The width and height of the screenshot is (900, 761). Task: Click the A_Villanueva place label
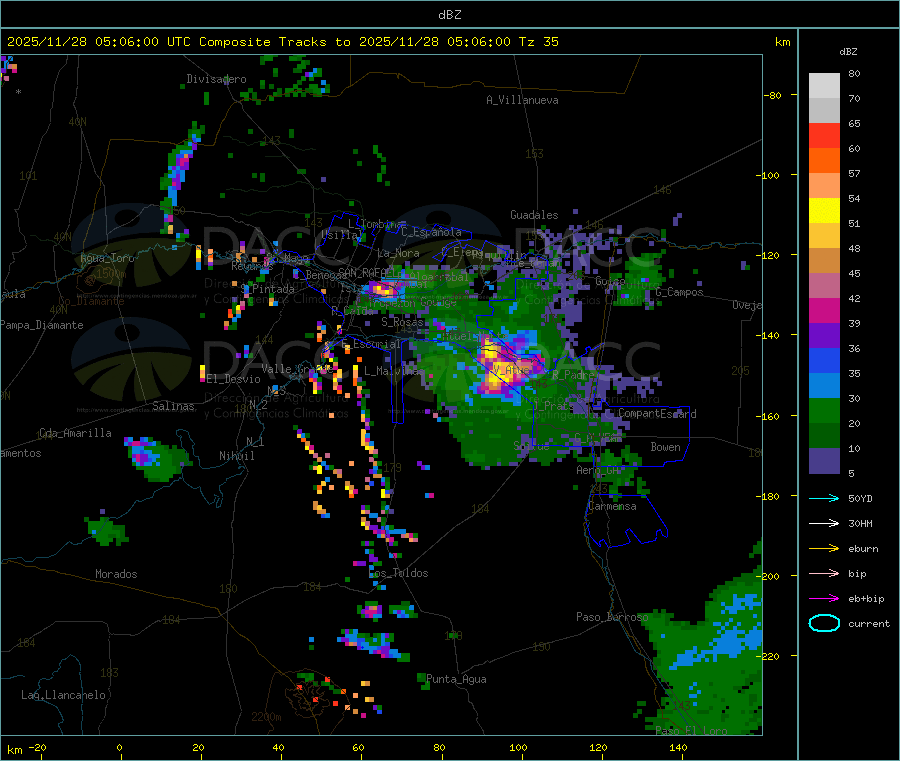pos(522,100)
